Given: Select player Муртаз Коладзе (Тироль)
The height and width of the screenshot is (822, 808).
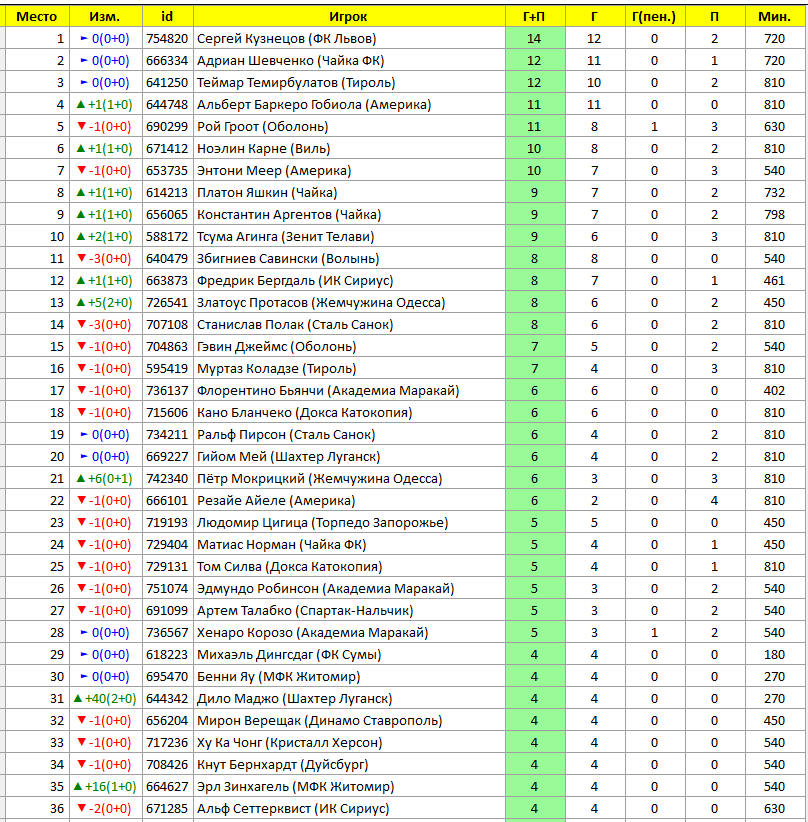Looking at the screenshot, I should click(x=276, y=369).
